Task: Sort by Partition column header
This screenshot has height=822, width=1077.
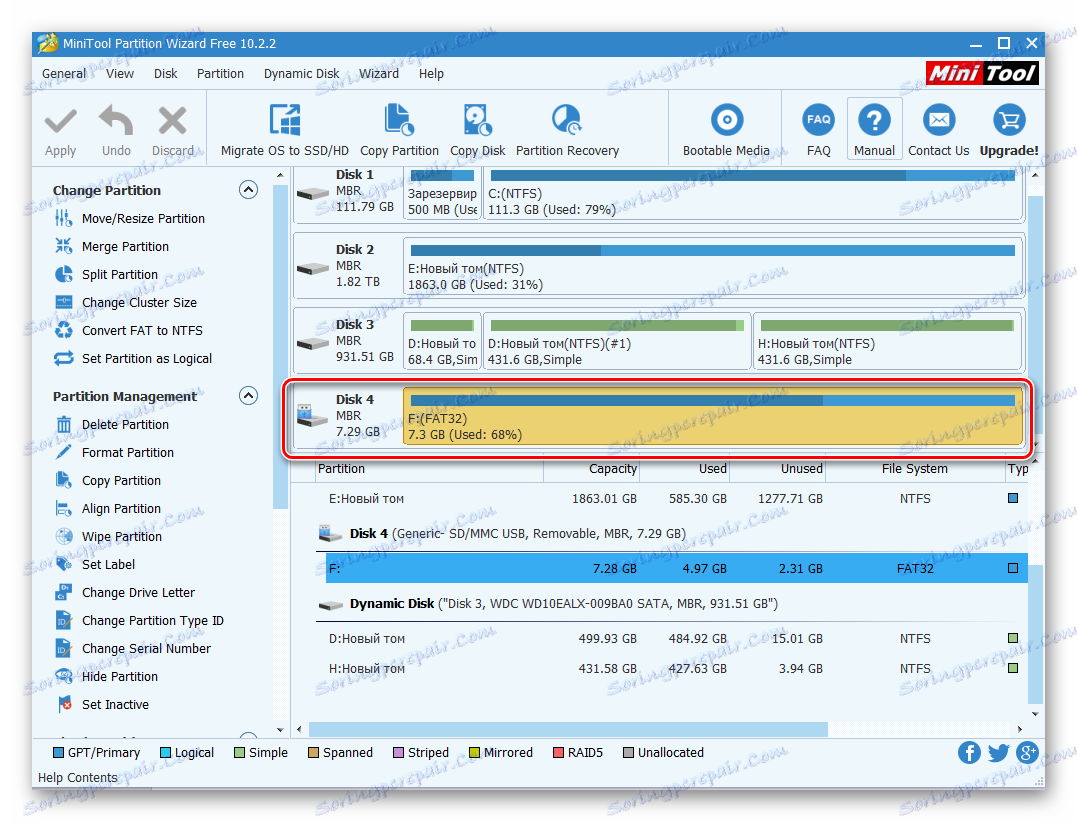Action: coord(429,469)
